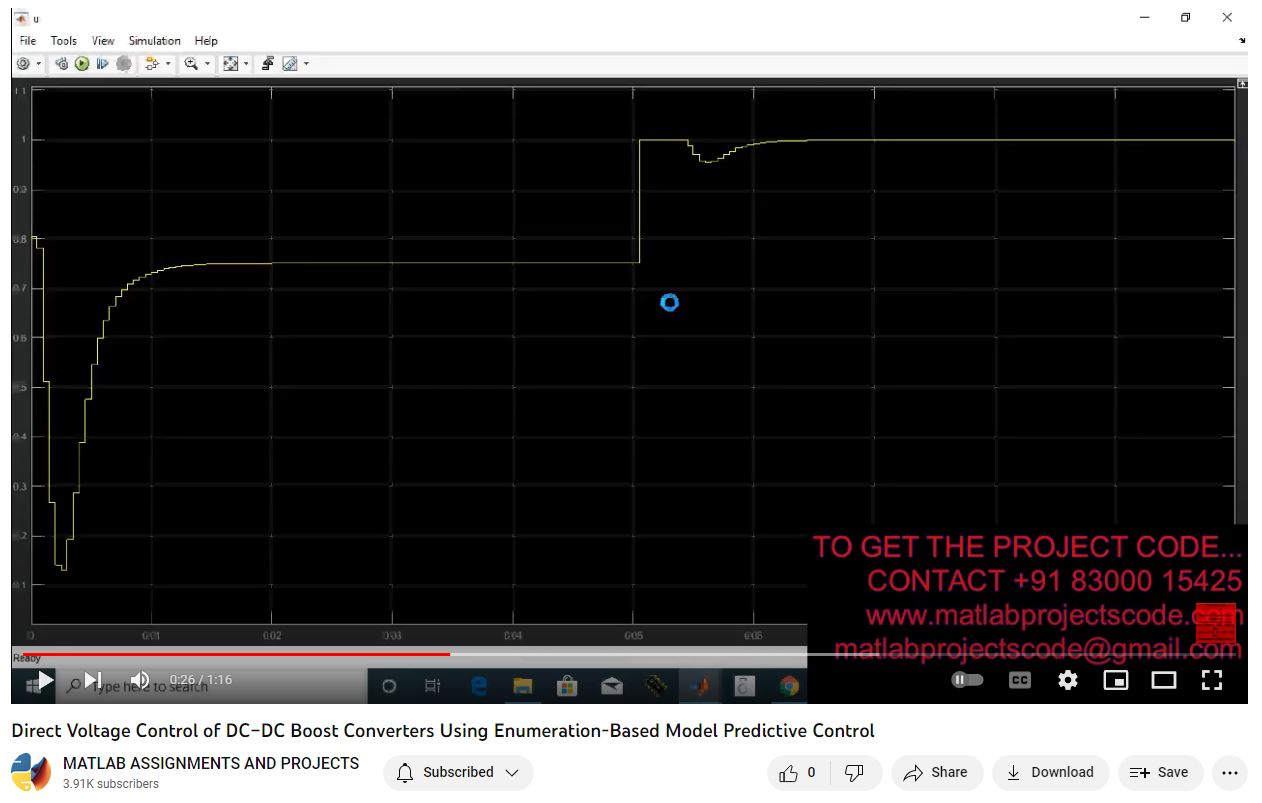Click the Scale Axes Limits icon
This screenshot has width=1262, height=803.
pos(231,64)
